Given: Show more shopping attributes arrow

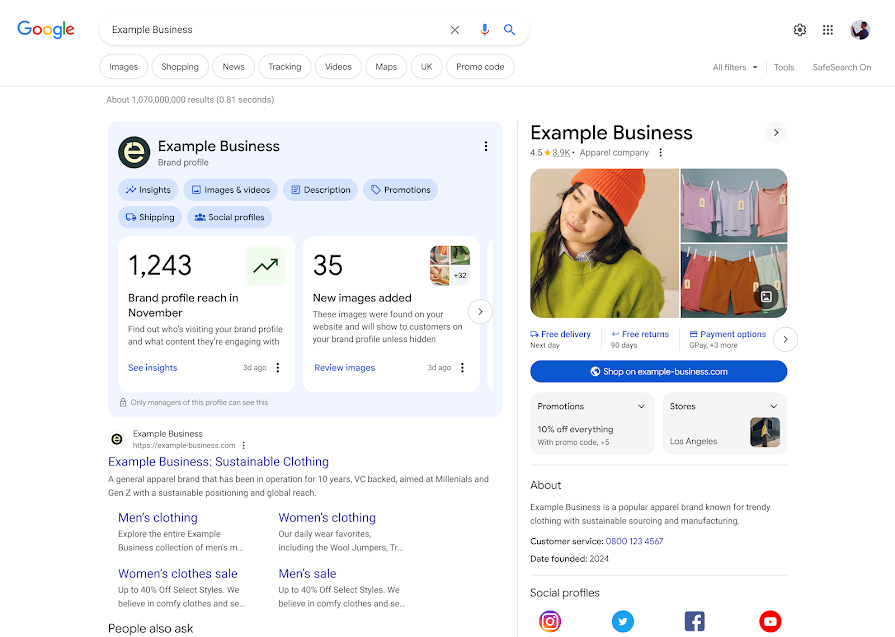Looking at the screenshot, I should click(x=785, y=339).
